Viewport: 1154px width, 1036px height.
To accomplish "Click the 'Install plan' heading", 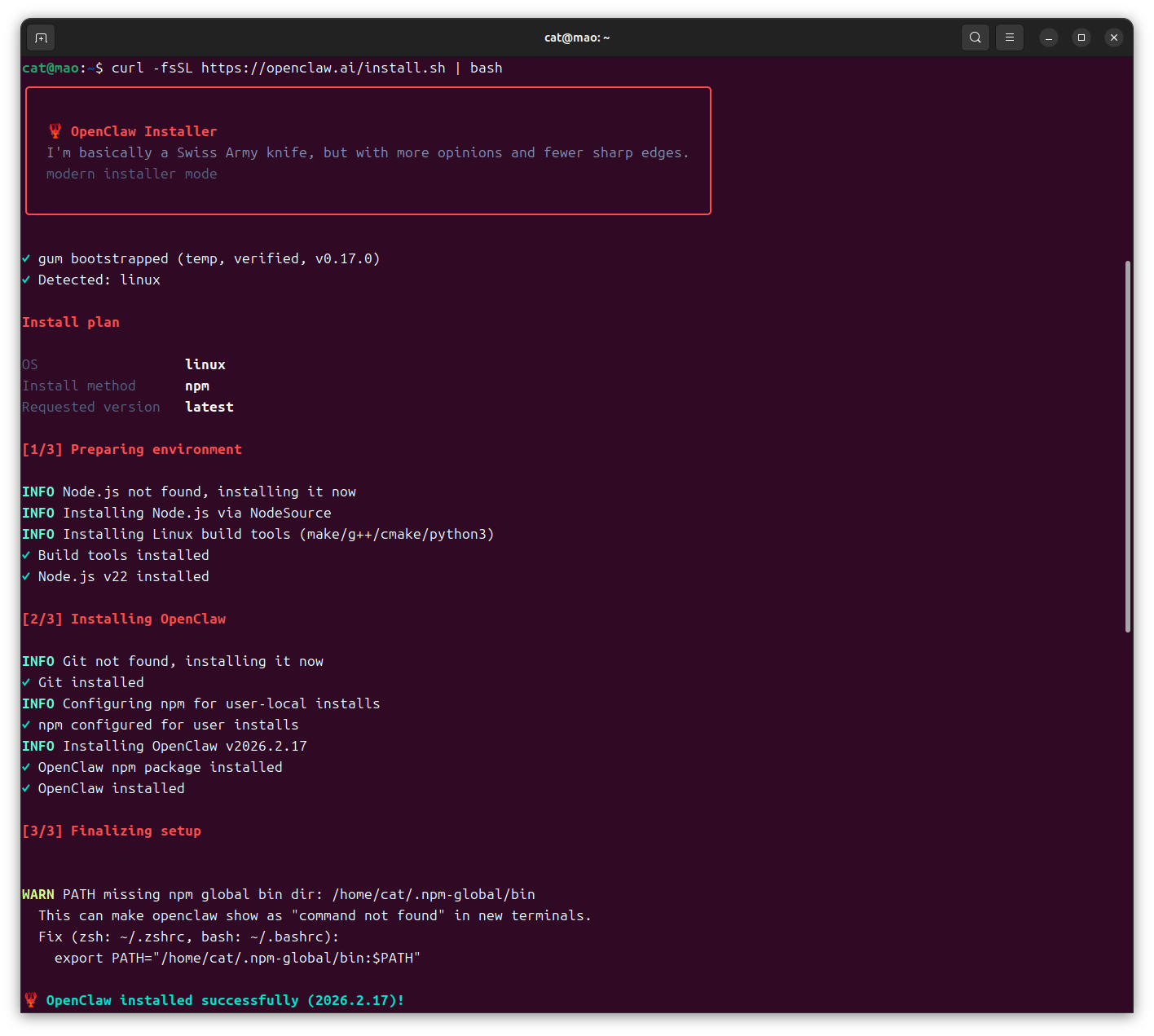I will pyautogui.click(x=71, y=322).
